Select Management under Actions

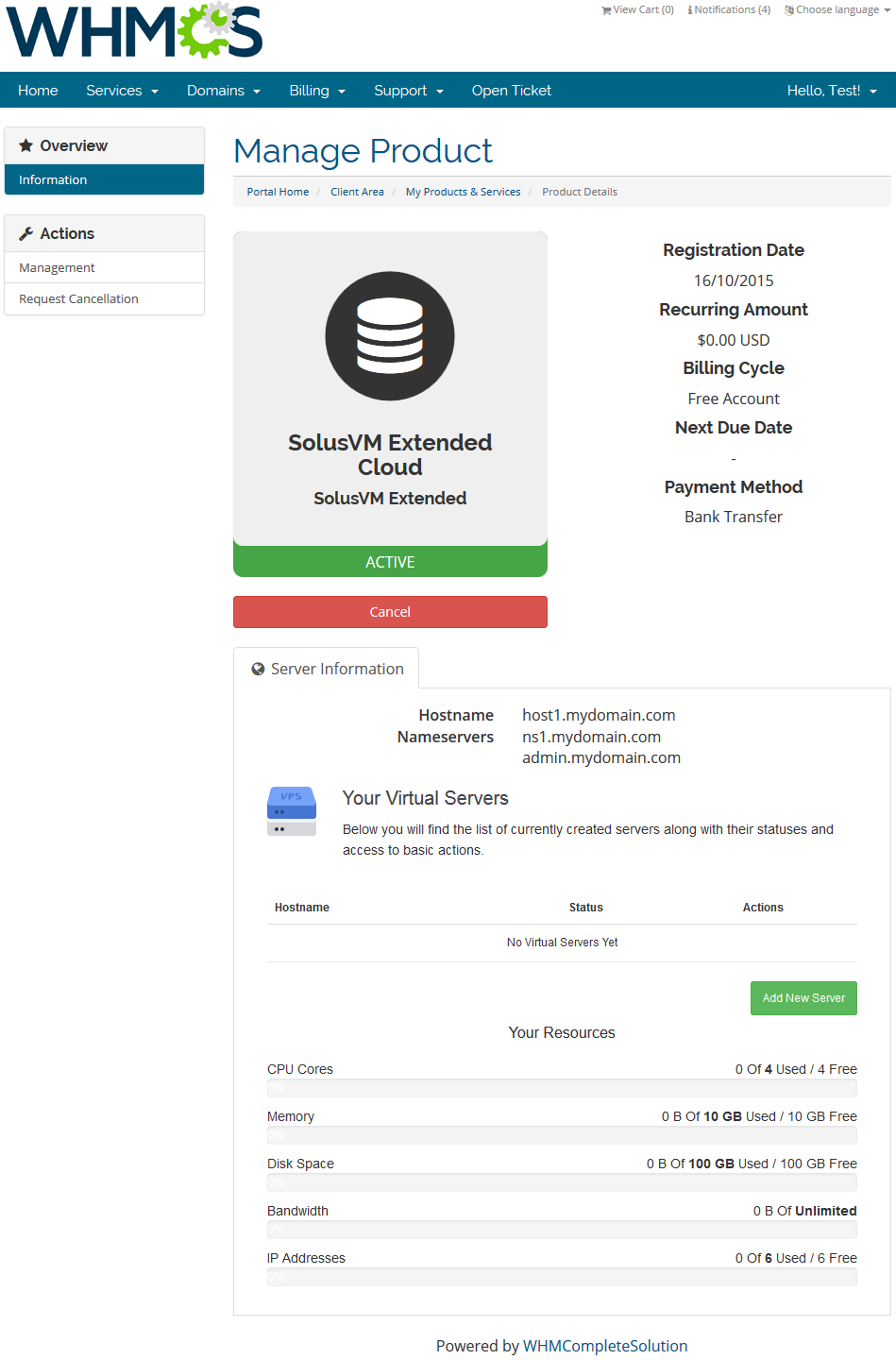tap(104, 267)
